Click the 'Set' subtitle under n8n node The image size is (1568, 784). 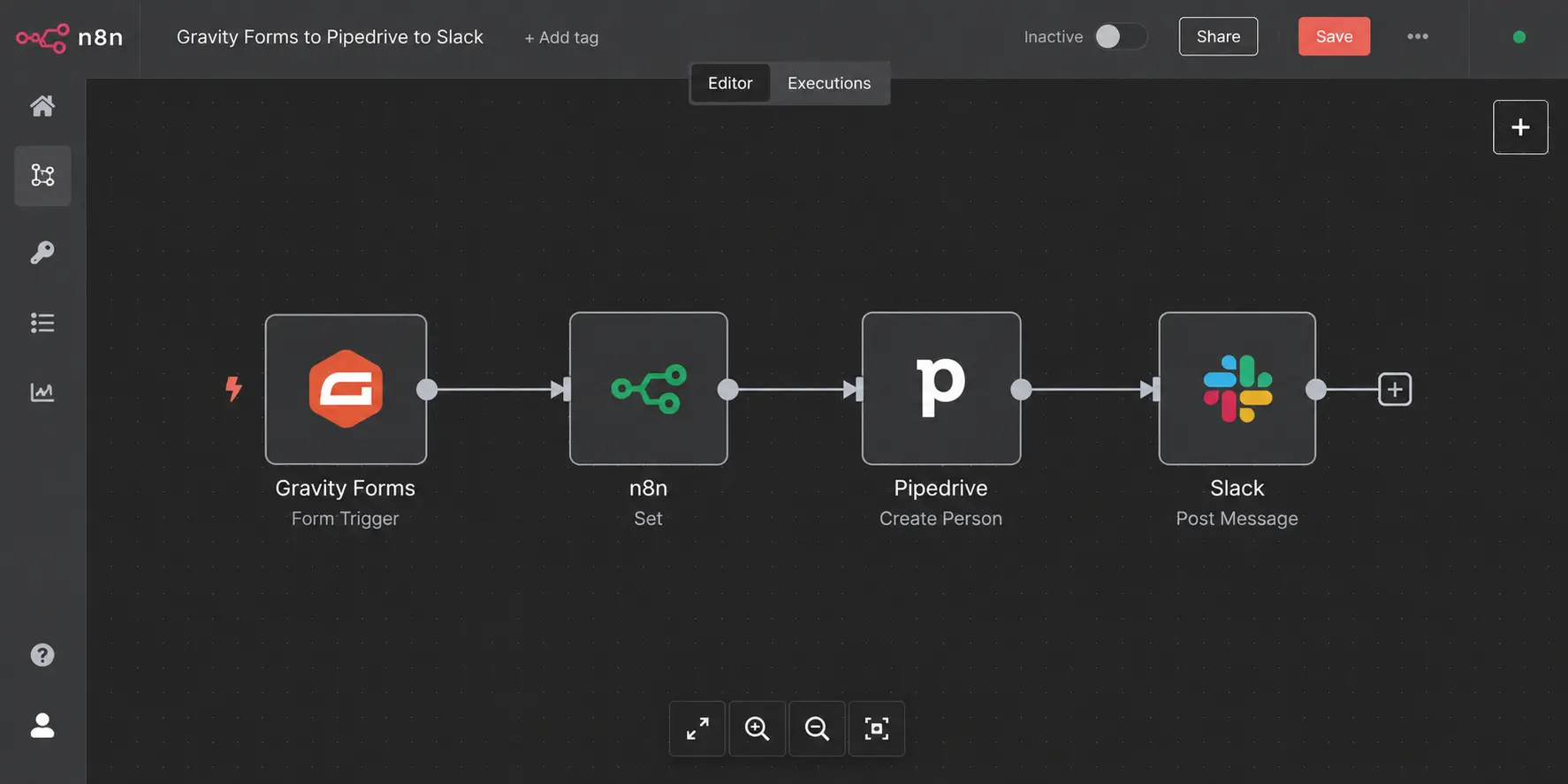point(648,519)
